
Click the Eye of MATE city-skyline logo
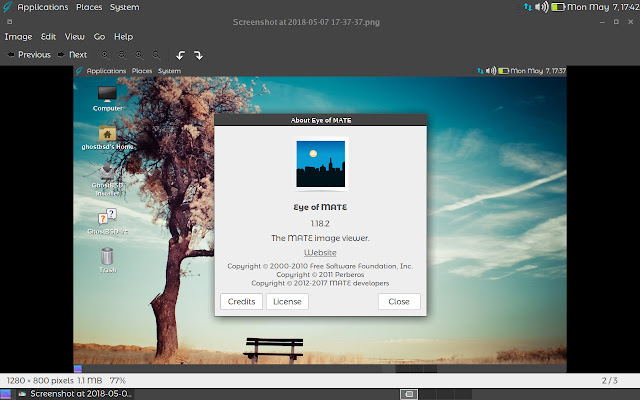pos(320,164)
